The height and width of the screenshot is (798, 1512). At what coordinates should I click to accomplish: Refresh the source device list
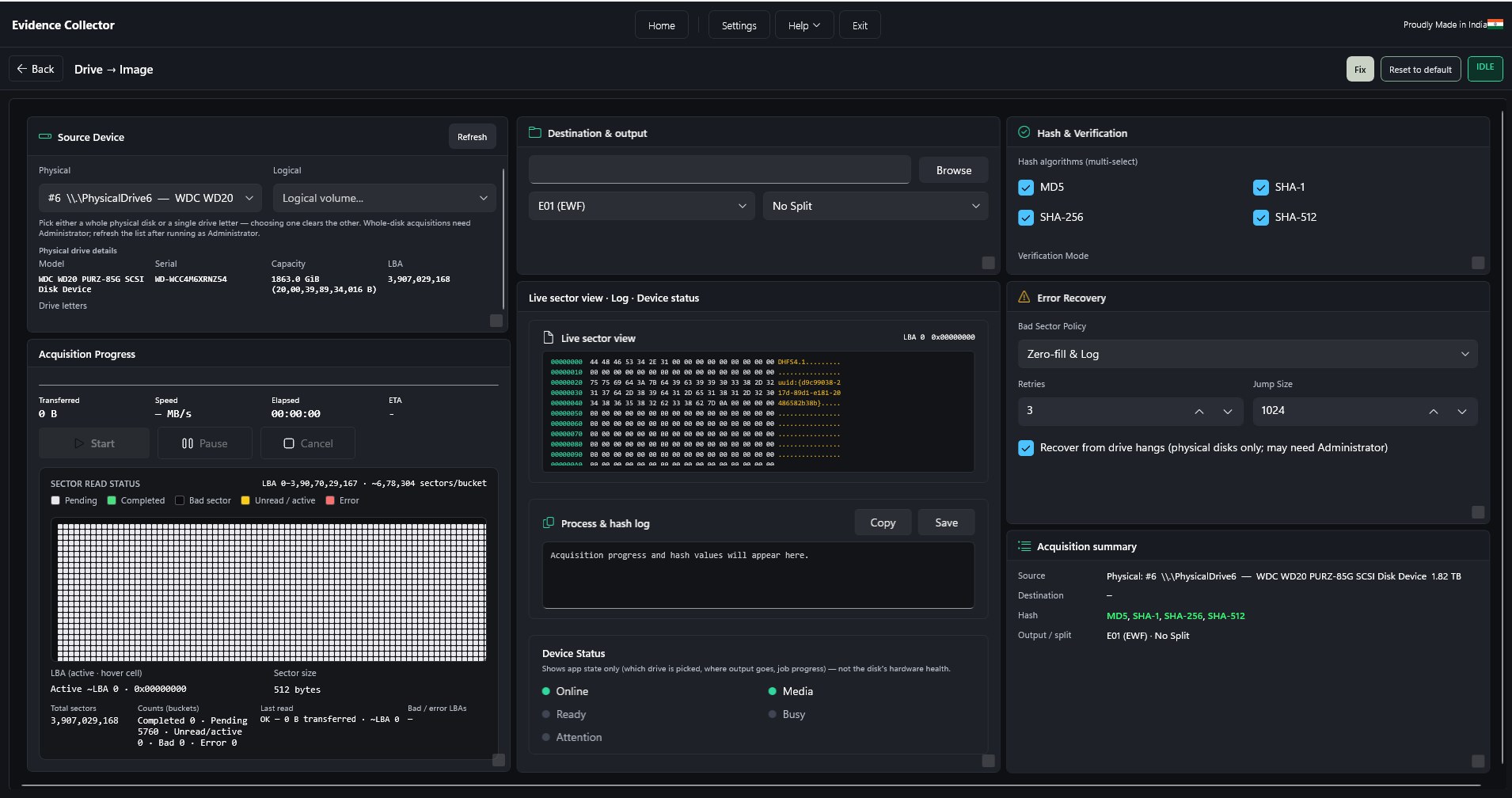click(x=472, y=137)
